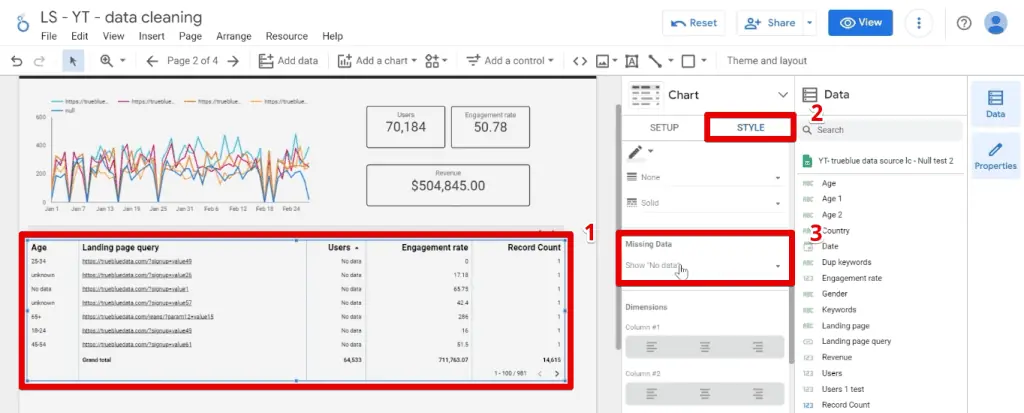Insert a text box from toolbar

pyautogui.click(x=631, y=61)
